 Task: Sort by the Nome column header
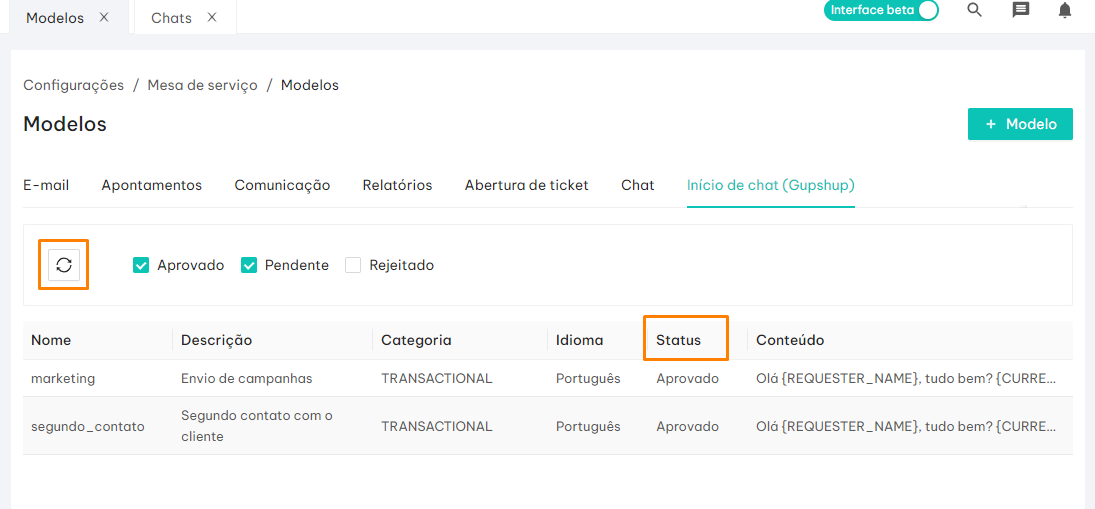point(51,341)
